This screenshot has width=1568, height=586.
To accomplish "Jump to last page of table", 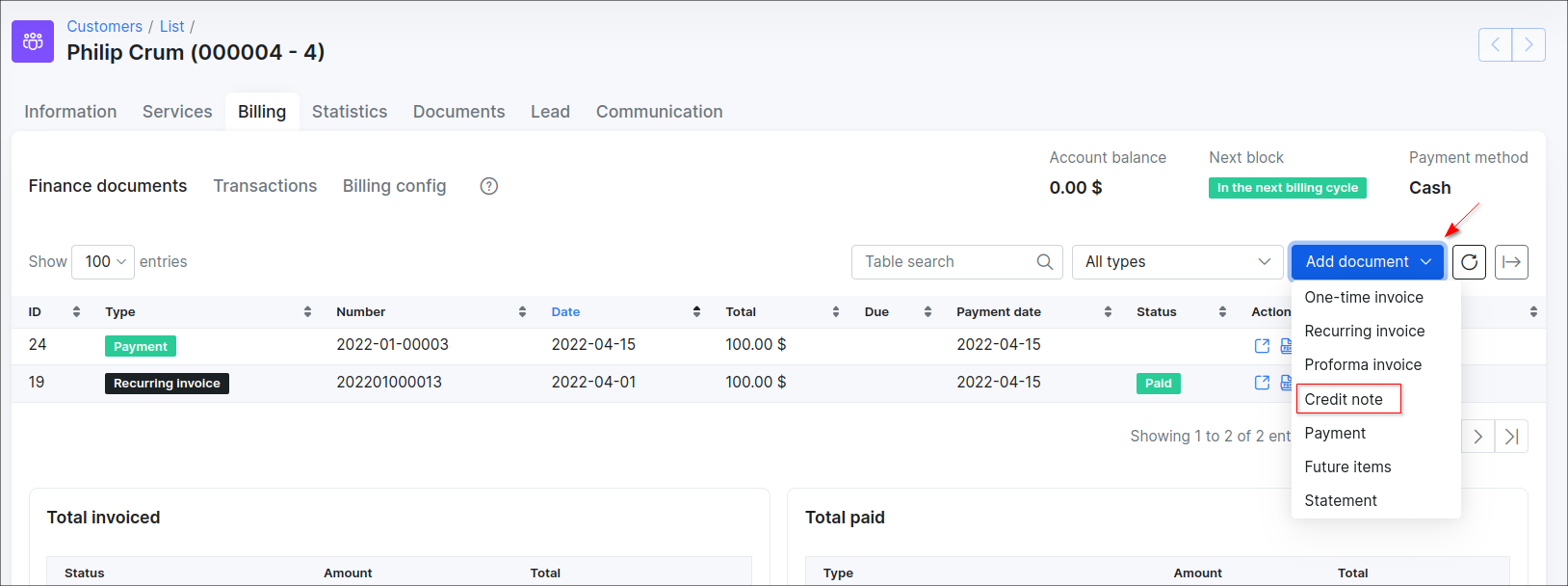I will 1511,437.
